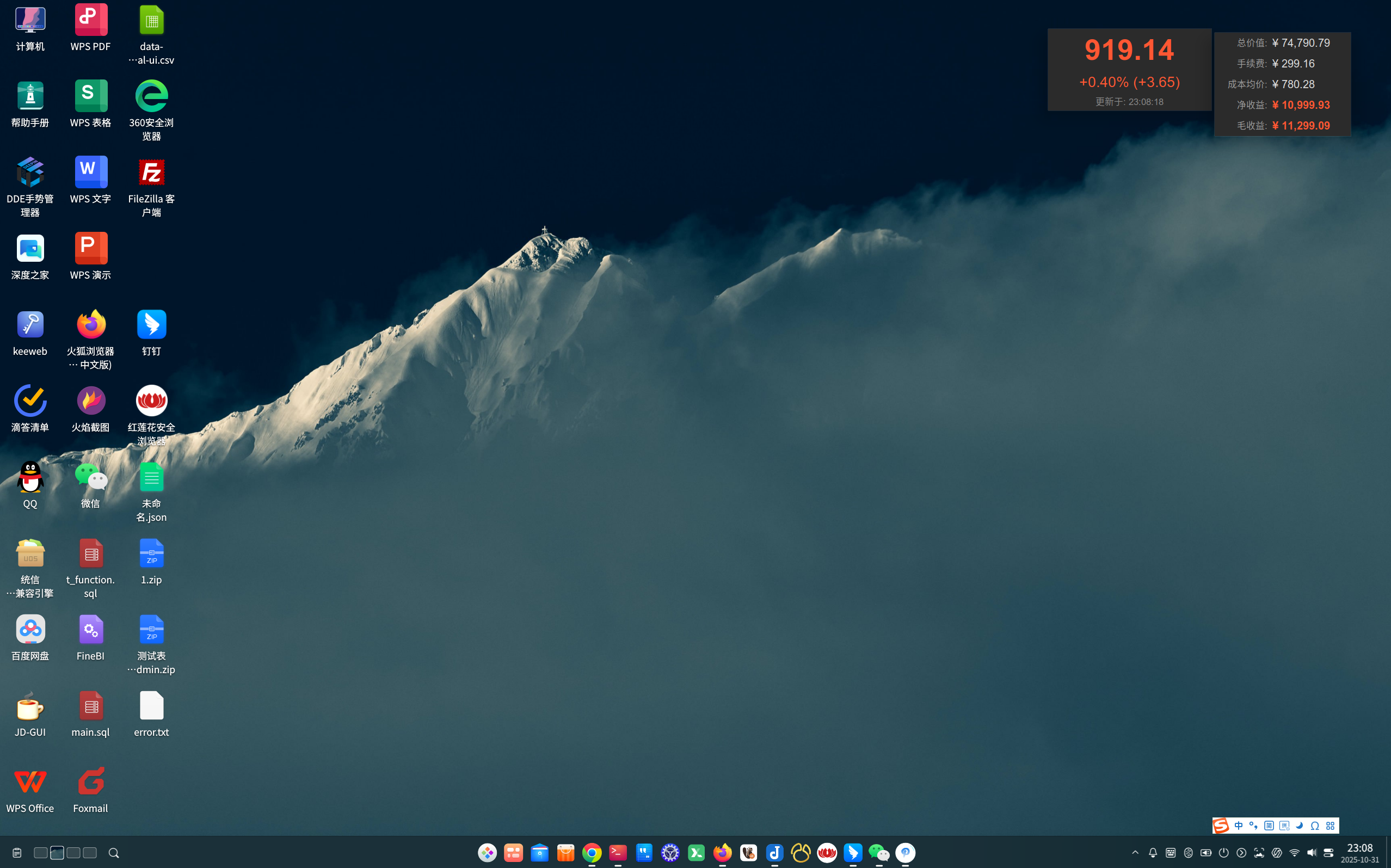The height and width of the screenshot is (868, 1391).
Task: Toggle full/half-width punctuation in Sogou bar
Action: (x=1253, y=826)
